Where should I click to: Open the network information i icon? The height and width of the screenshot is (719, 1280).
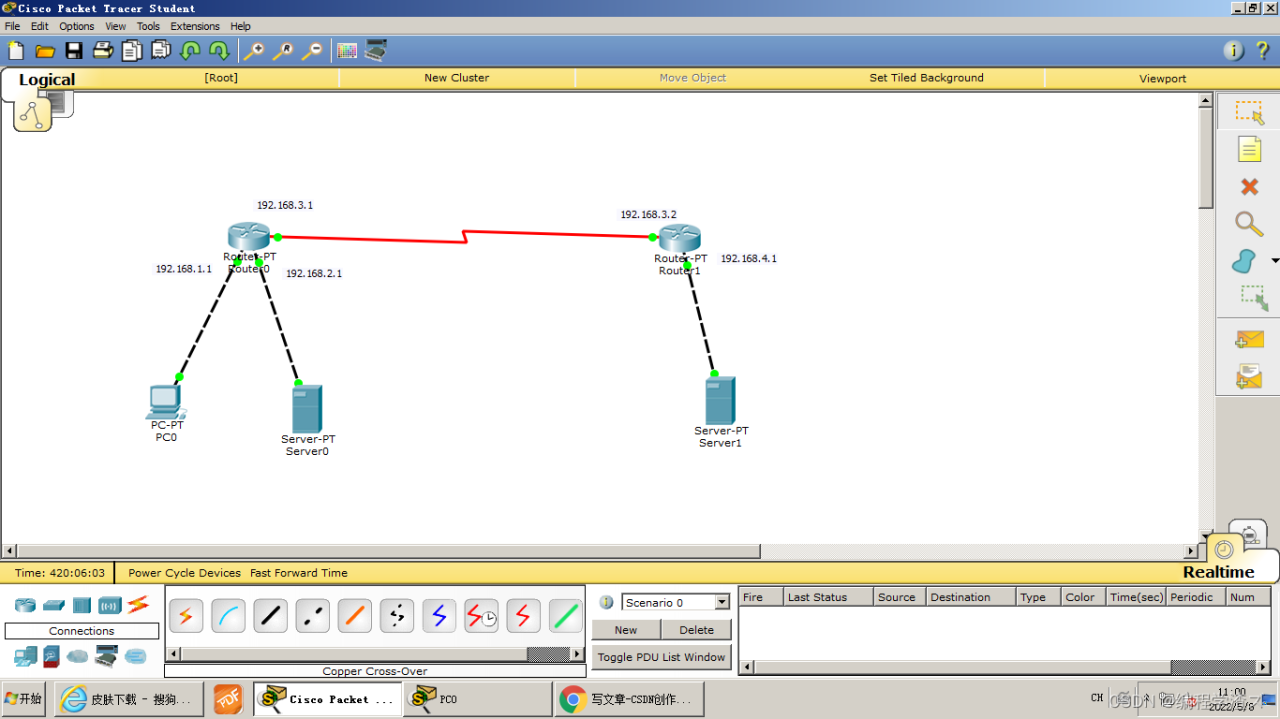pyautogui.click(x=1234, y=50)
